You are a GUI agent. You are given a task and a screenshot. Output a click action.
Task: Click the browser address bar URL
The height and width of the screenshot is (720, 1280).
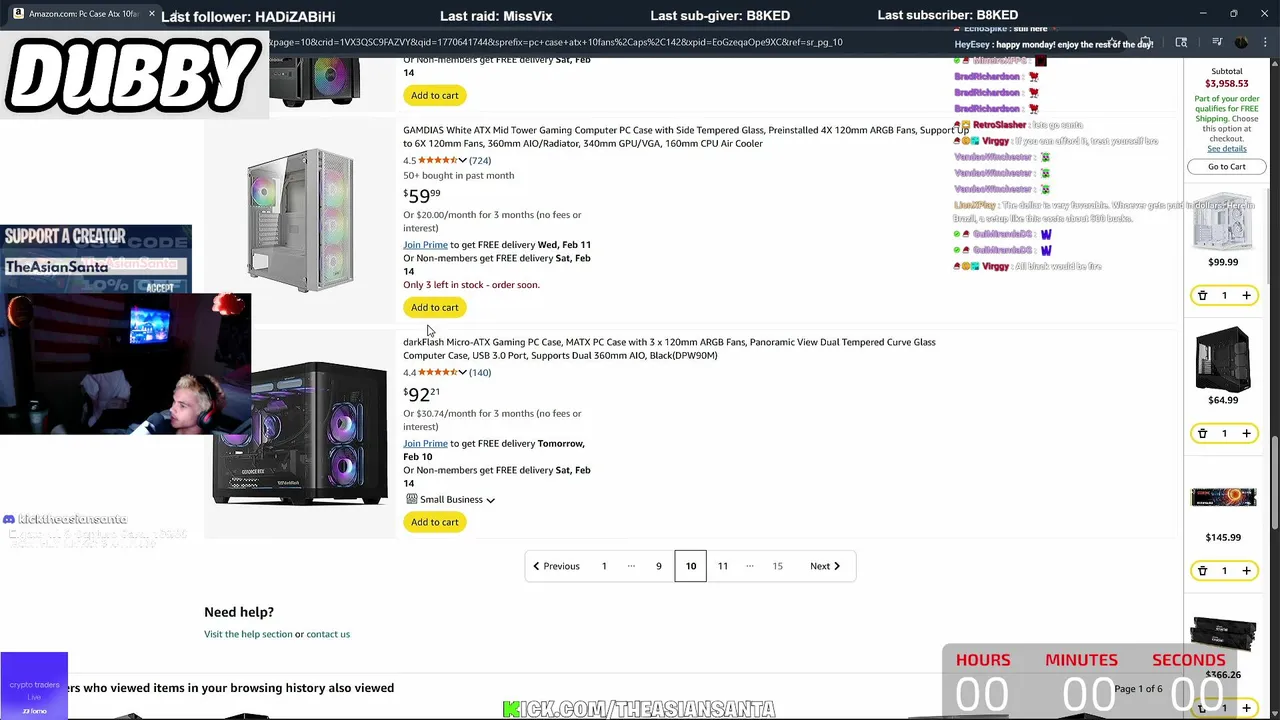click(556, 42)
